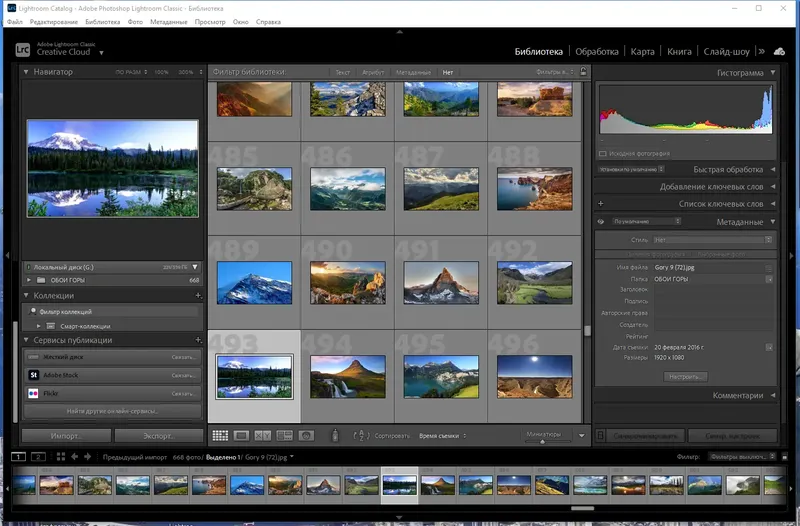The image size is (800, 526).
Task: Click the Экспорт button
Action: 158,436
